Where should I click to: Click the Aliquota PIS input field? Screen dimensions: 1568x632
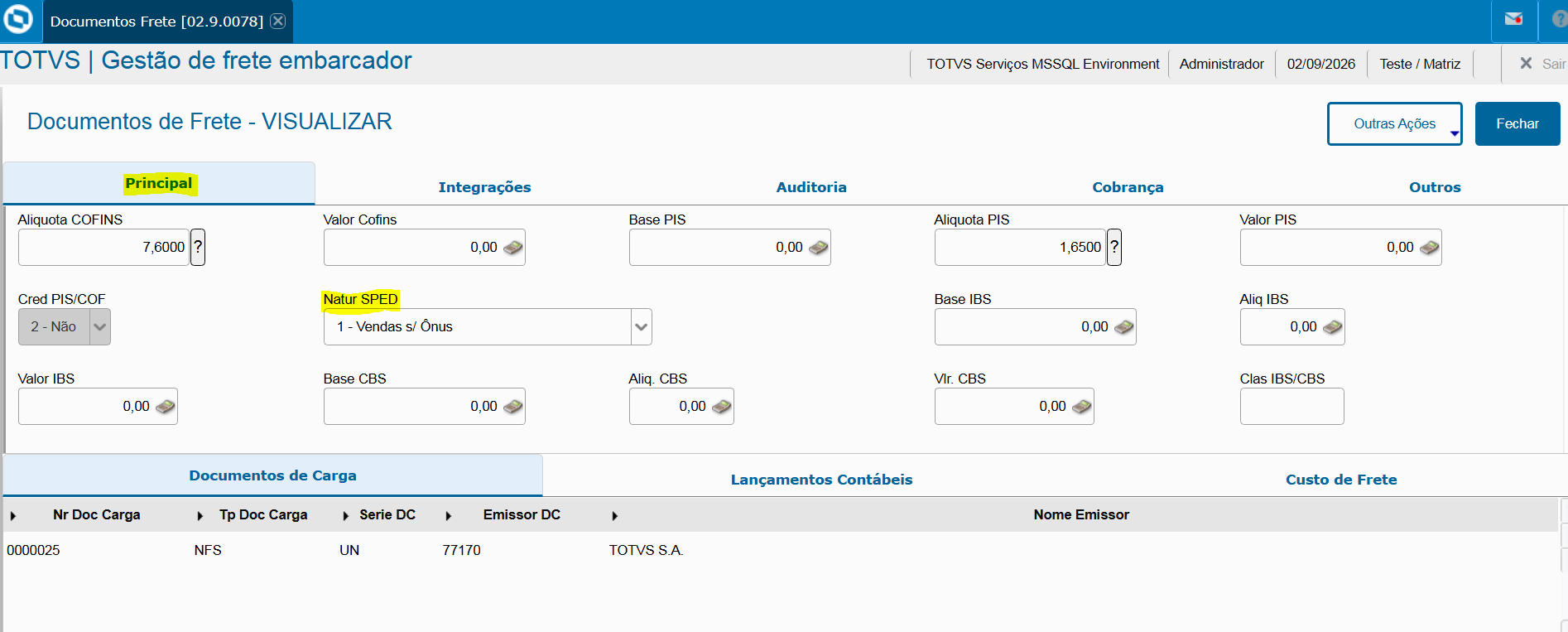tap(1020, 247)
